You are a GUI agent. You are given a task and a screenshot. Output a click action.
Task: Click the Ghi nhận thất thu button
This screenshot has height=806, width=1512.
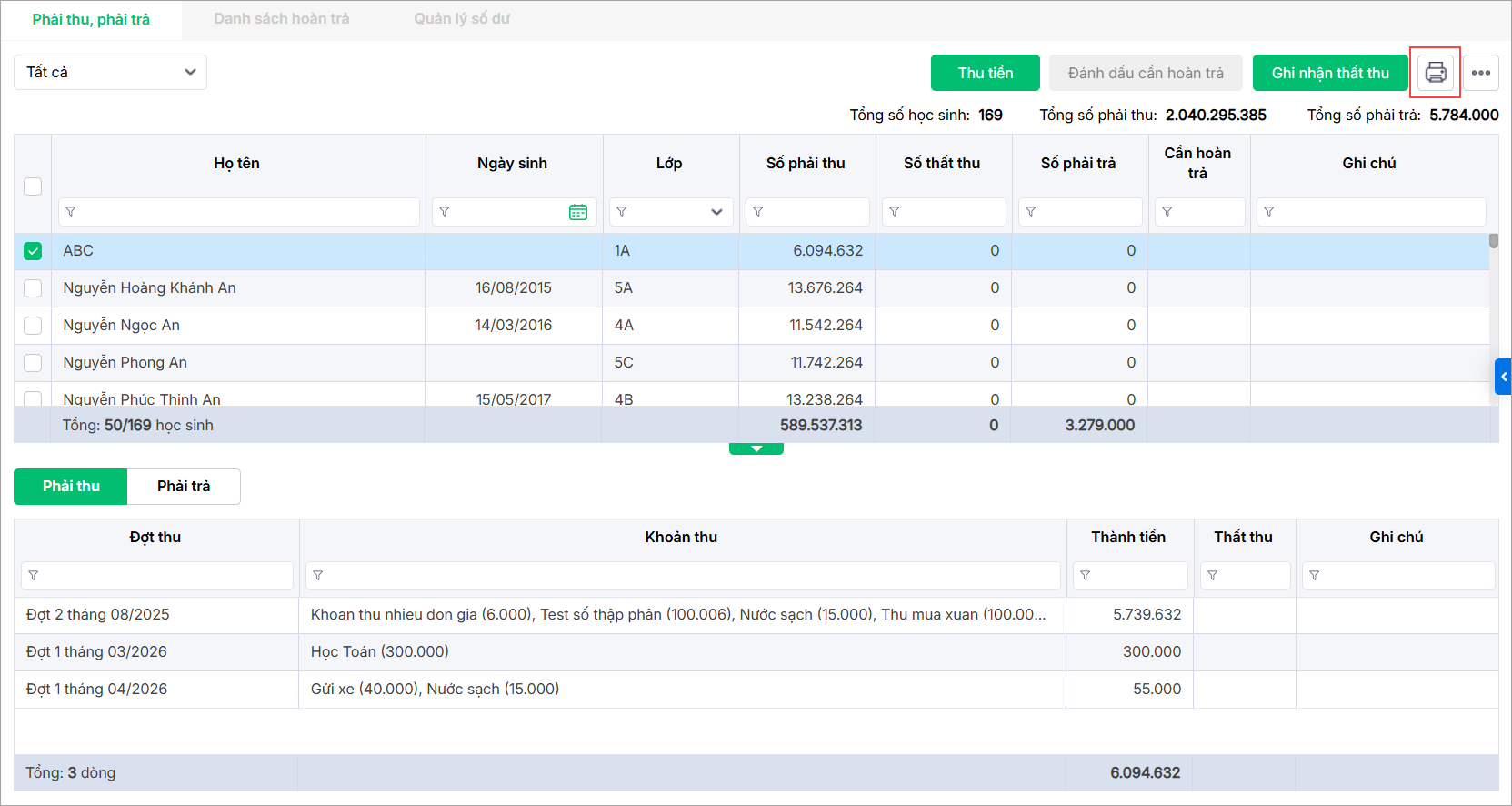[x=1329, y=73]
